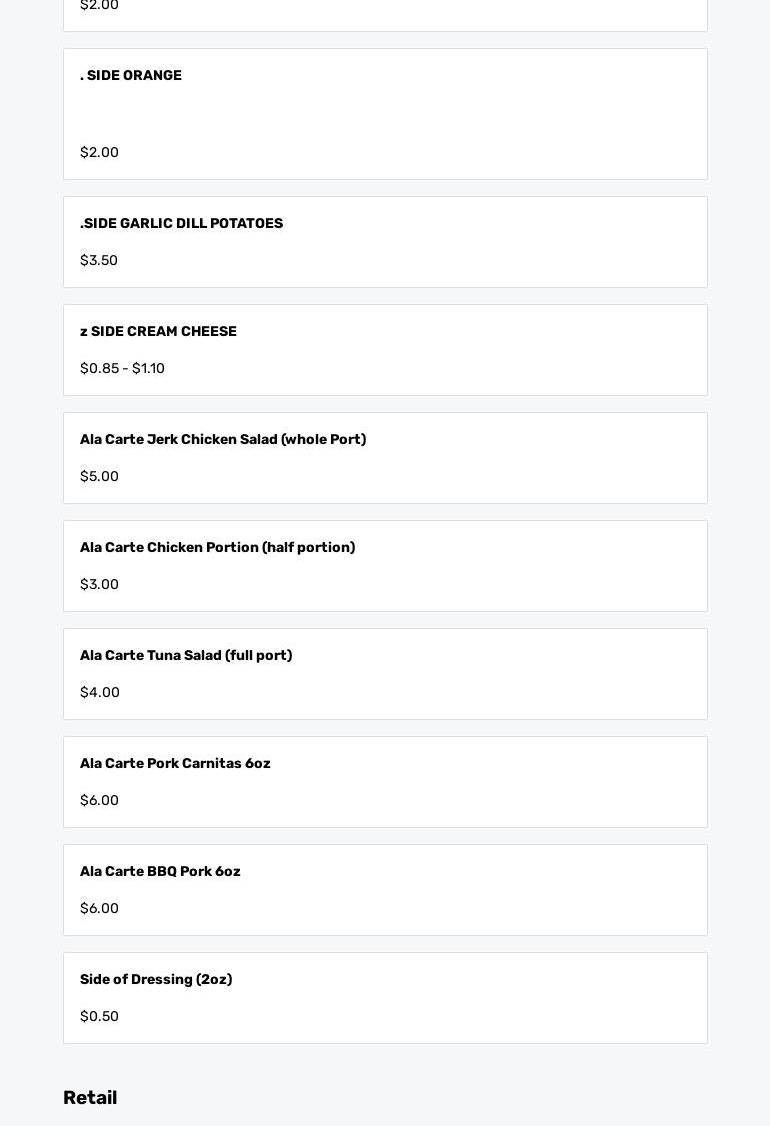Click the $0.85 - $1.10 price range

(122, 369)
